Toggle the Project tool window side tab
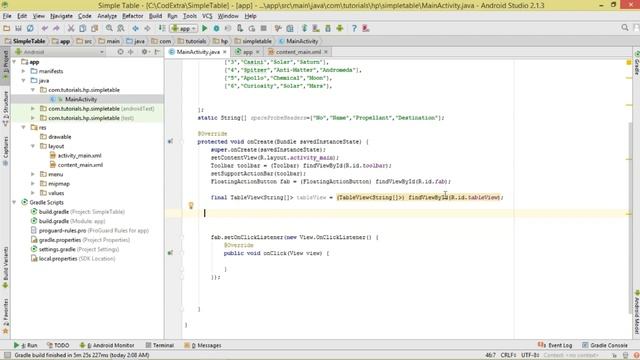Screen dimensions: 640x360 pyautogui.click(x=5, y=65)
